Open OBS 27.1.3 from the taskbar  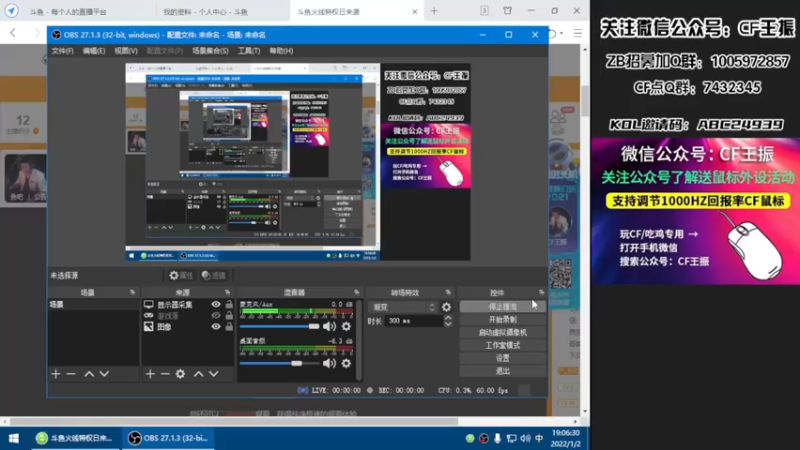(x=168, y=438)
